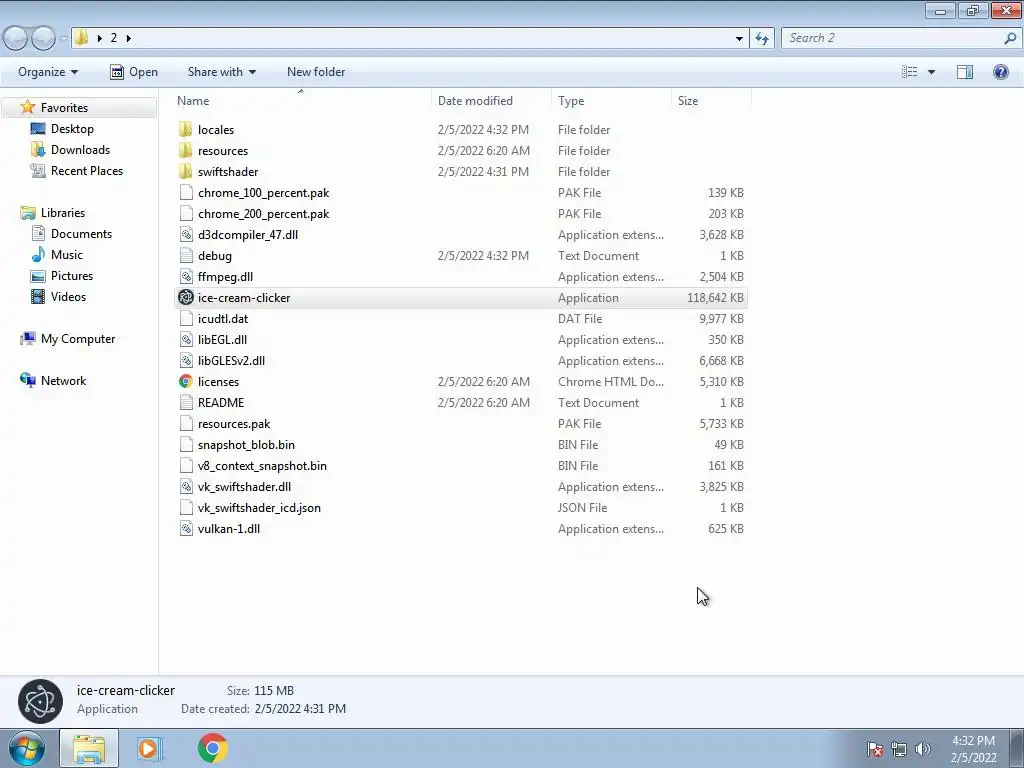Click the README text document icon

(x=186, y=402)
